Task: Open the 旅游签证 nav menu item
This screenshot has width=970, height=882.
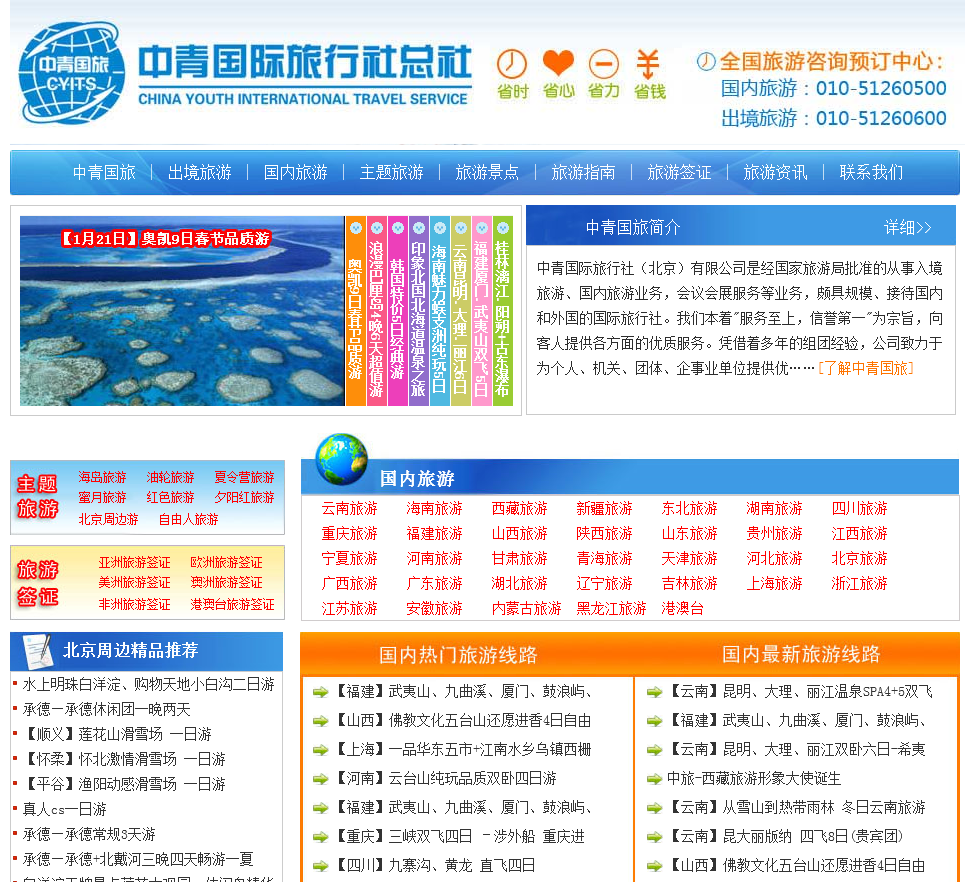Action: tap(679, 173)
